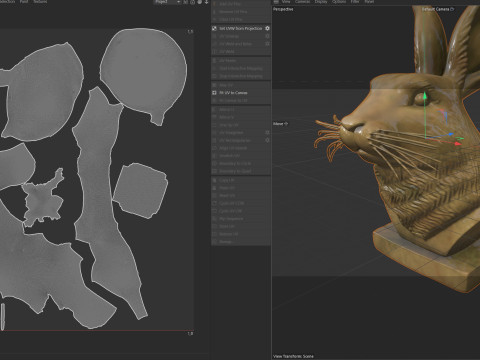Image resolution: width=480 pixels, height=360 pixels.
Task: Open the Perspective view type selector
Action: [x=283, y=9]
